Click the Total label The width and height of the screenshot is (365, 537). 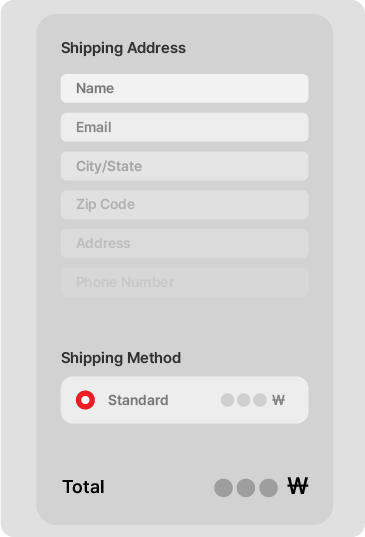point(83,487)
